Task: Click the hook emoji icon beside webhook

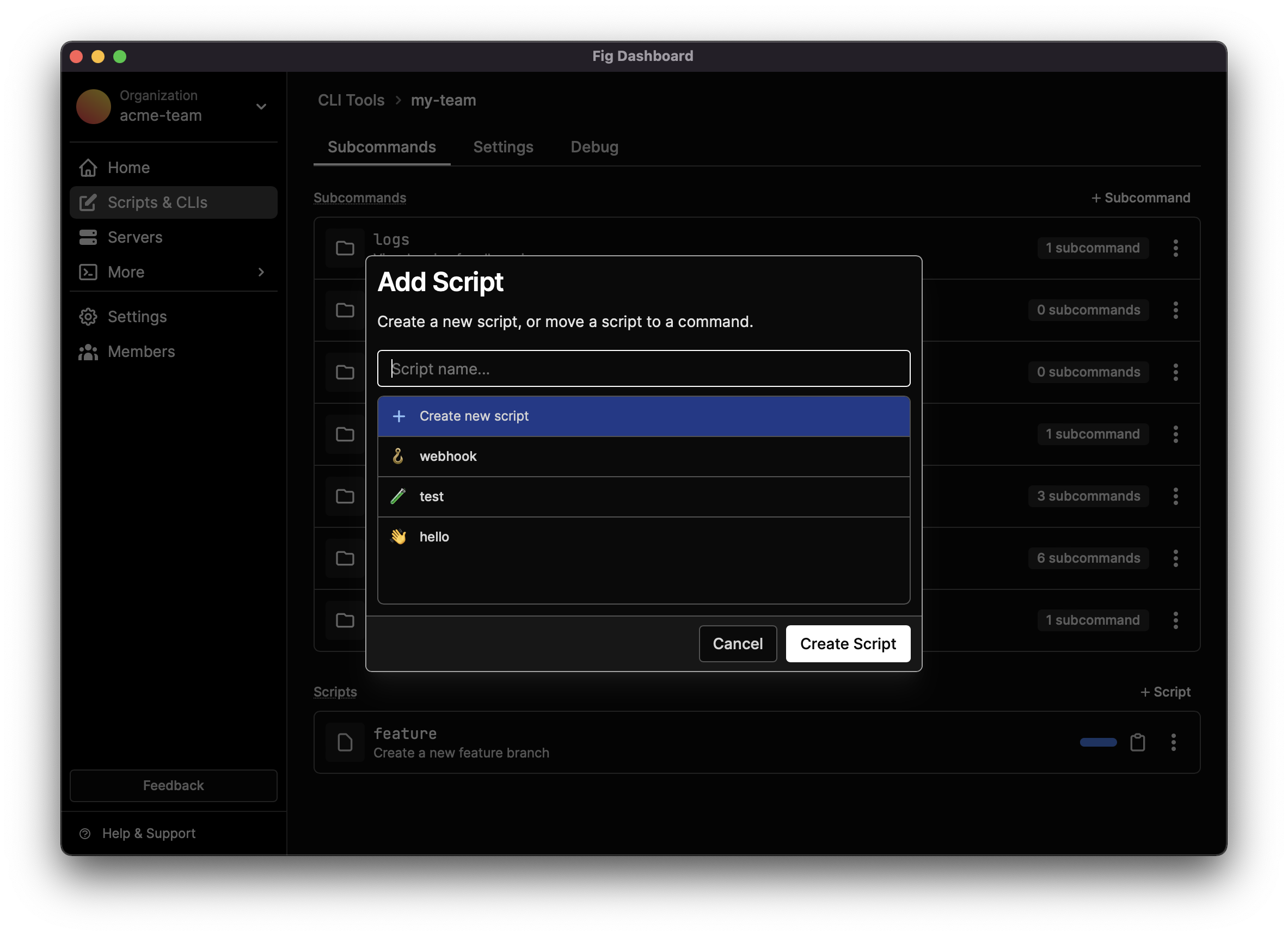Action: 398,457
